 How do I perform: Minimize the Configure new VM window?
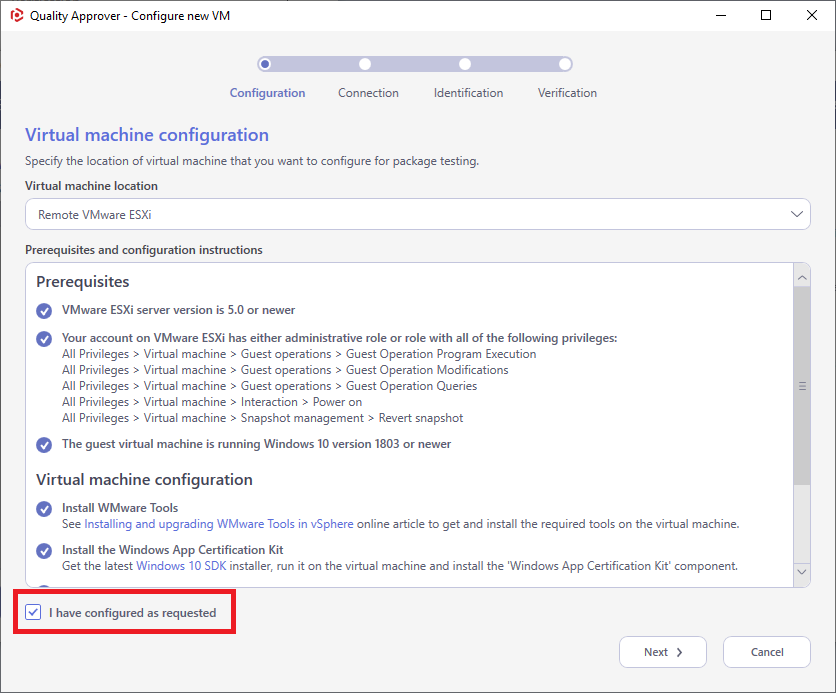tap(721, 15)
